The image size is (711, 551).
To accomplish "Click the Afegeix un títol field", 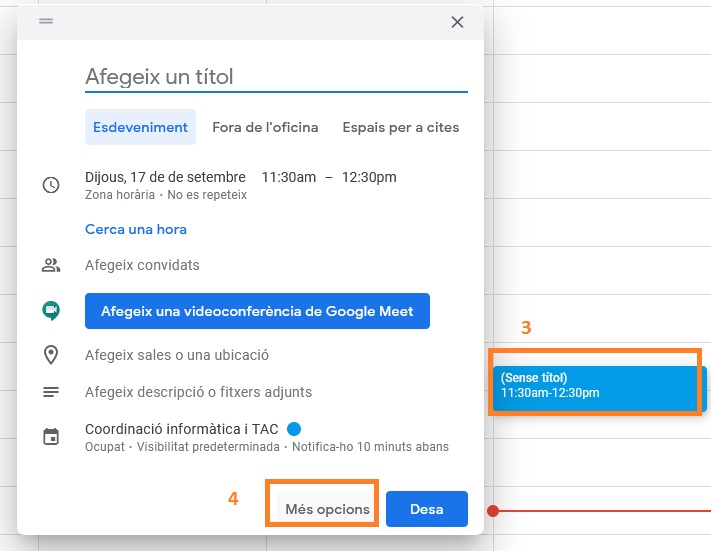I will (x=276, y=77).
